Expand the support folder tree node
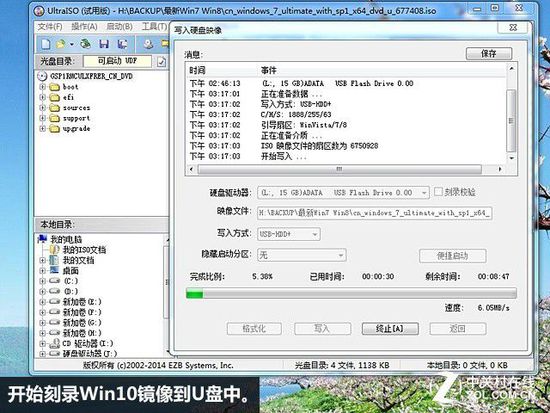 pyautogui.click(x=42, y=118)
